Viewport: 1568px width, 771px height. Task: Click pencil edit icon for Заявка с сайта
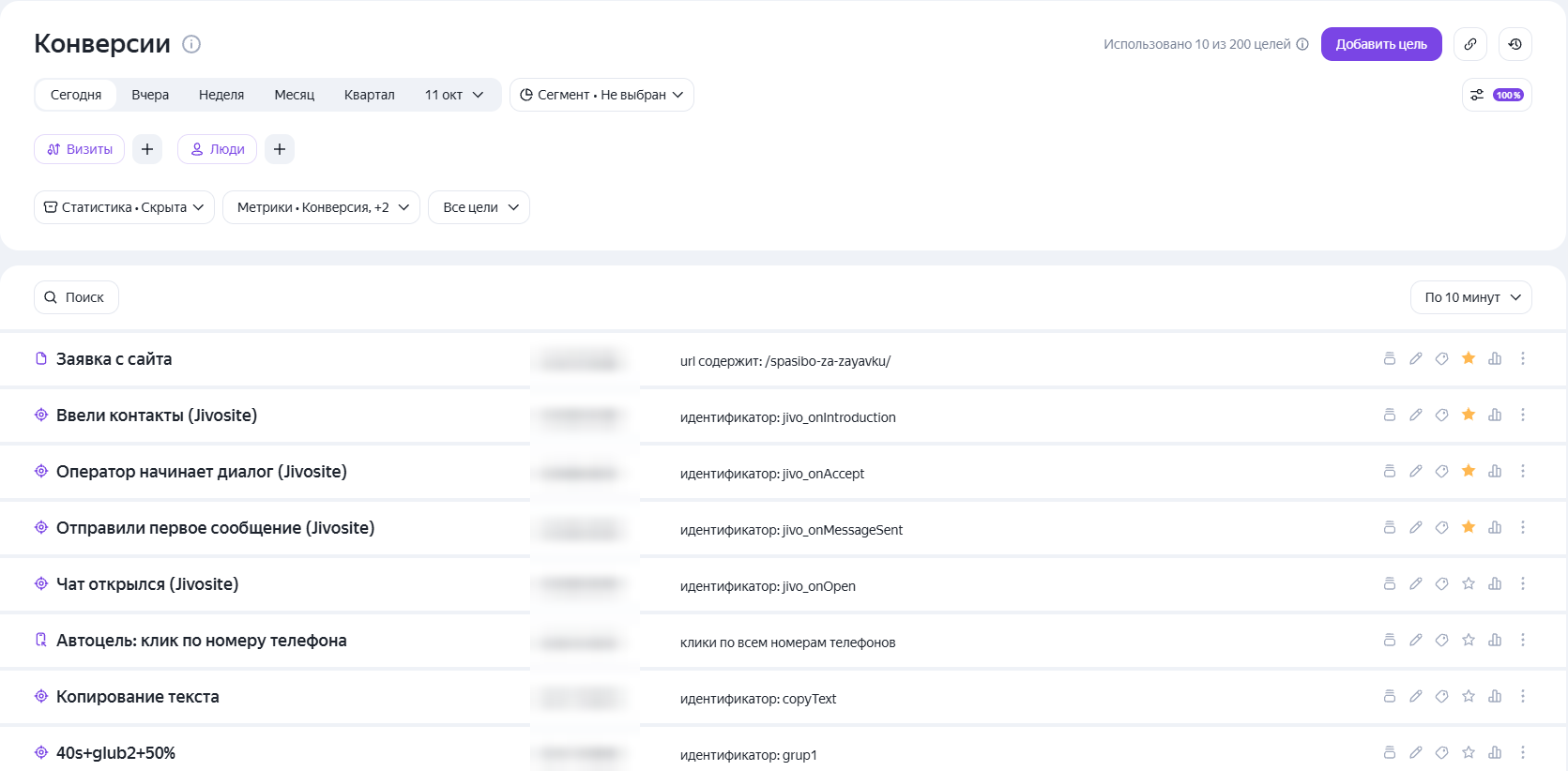(x=1415, y=359)
